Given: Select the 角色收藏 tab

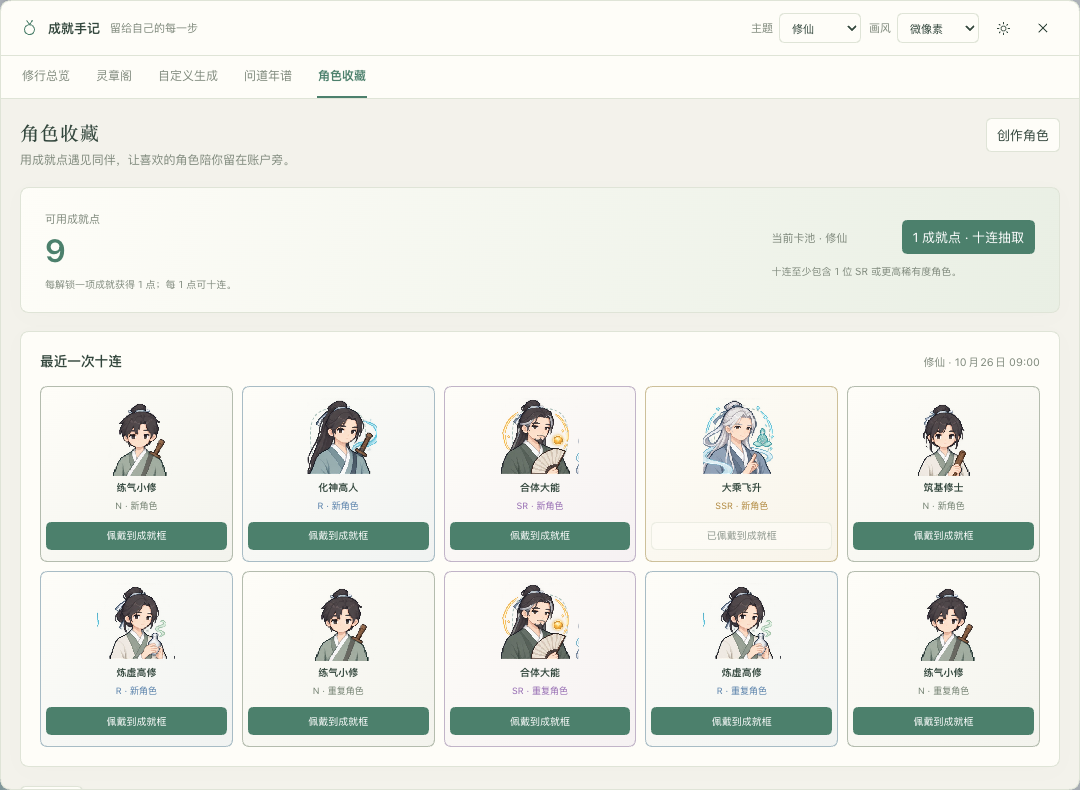Looking at the screenshot, I should (342, 76).
